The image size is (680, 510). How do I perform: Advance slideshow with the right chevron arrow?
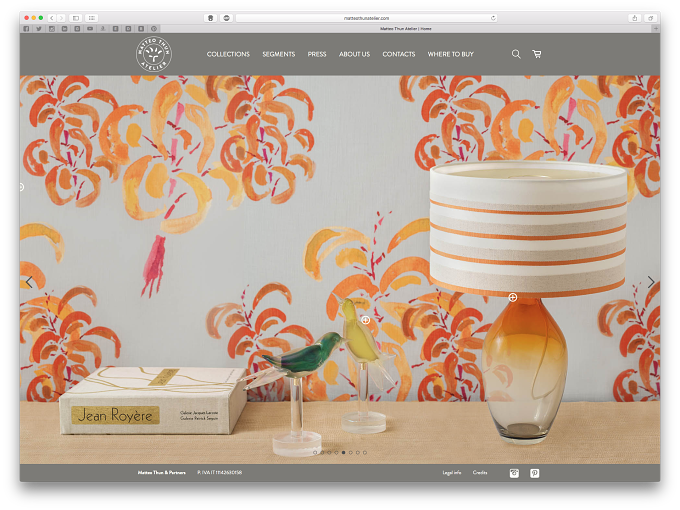point(651,282)
